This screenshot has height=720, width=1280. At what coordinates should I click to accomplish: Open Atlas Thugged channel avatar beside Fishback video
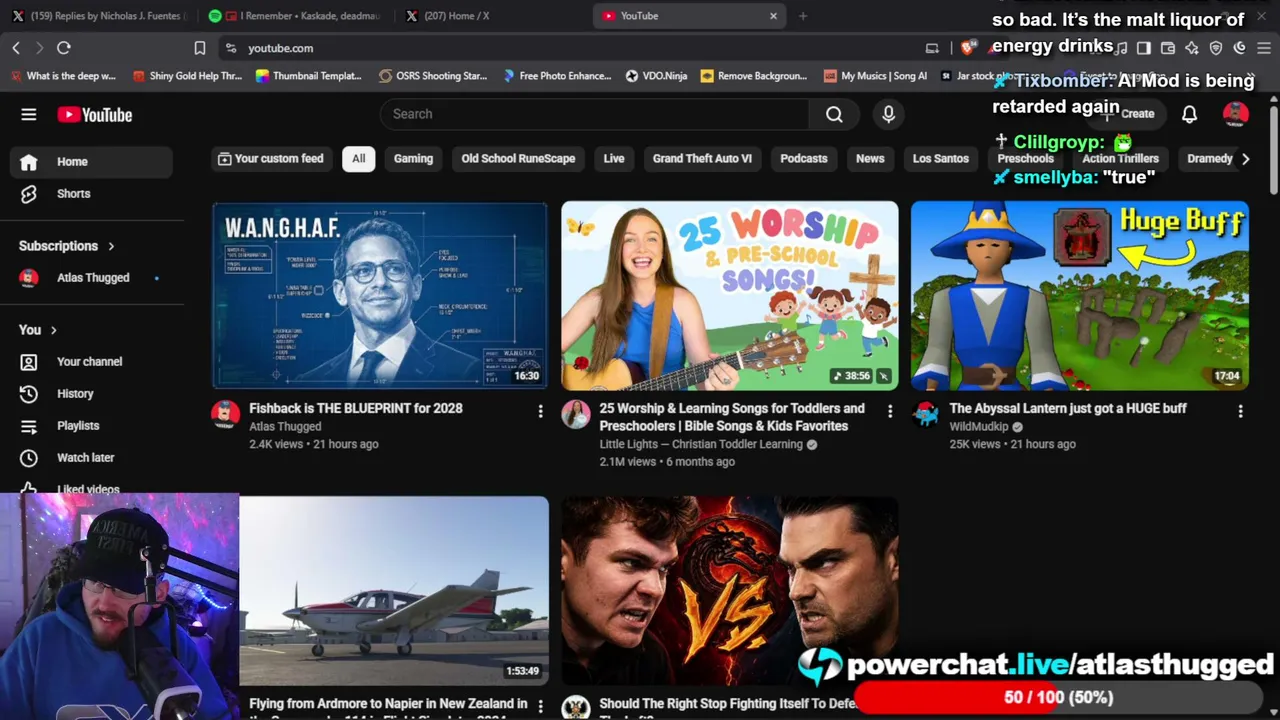point(226,414)
